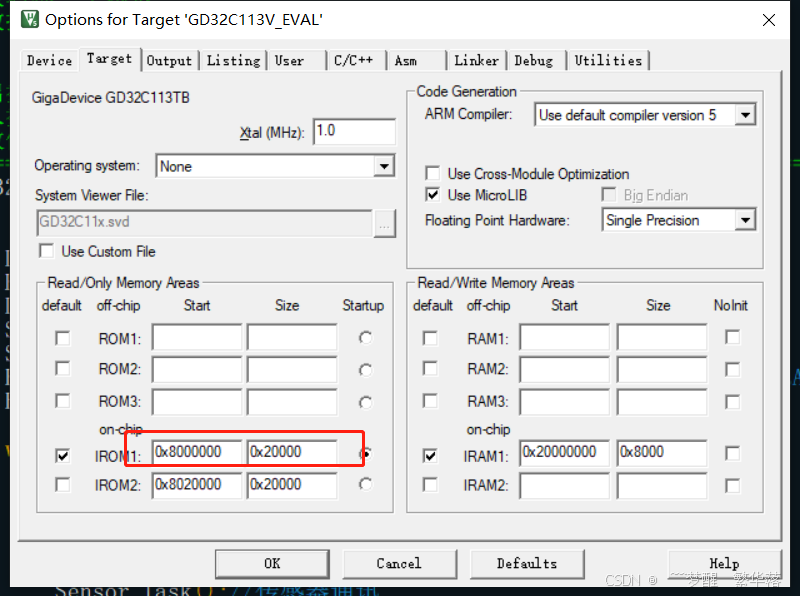The width and height of the screenshot is (800, 596).
Task: Click the RAM2 Size field
Action: click(x=662, y=369)
